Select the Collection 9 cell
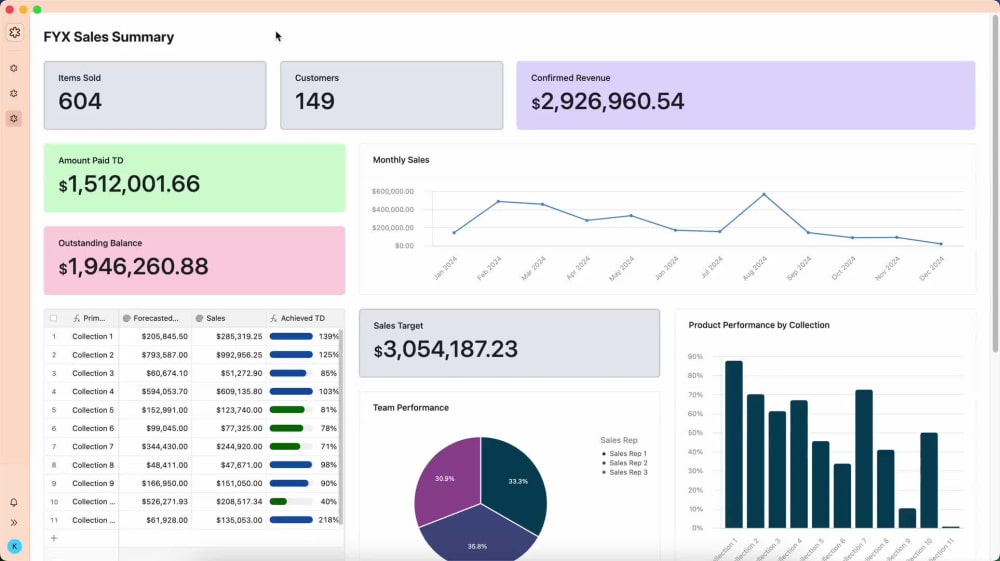This screenshot has height=561, width=1000. pos(92,483)
